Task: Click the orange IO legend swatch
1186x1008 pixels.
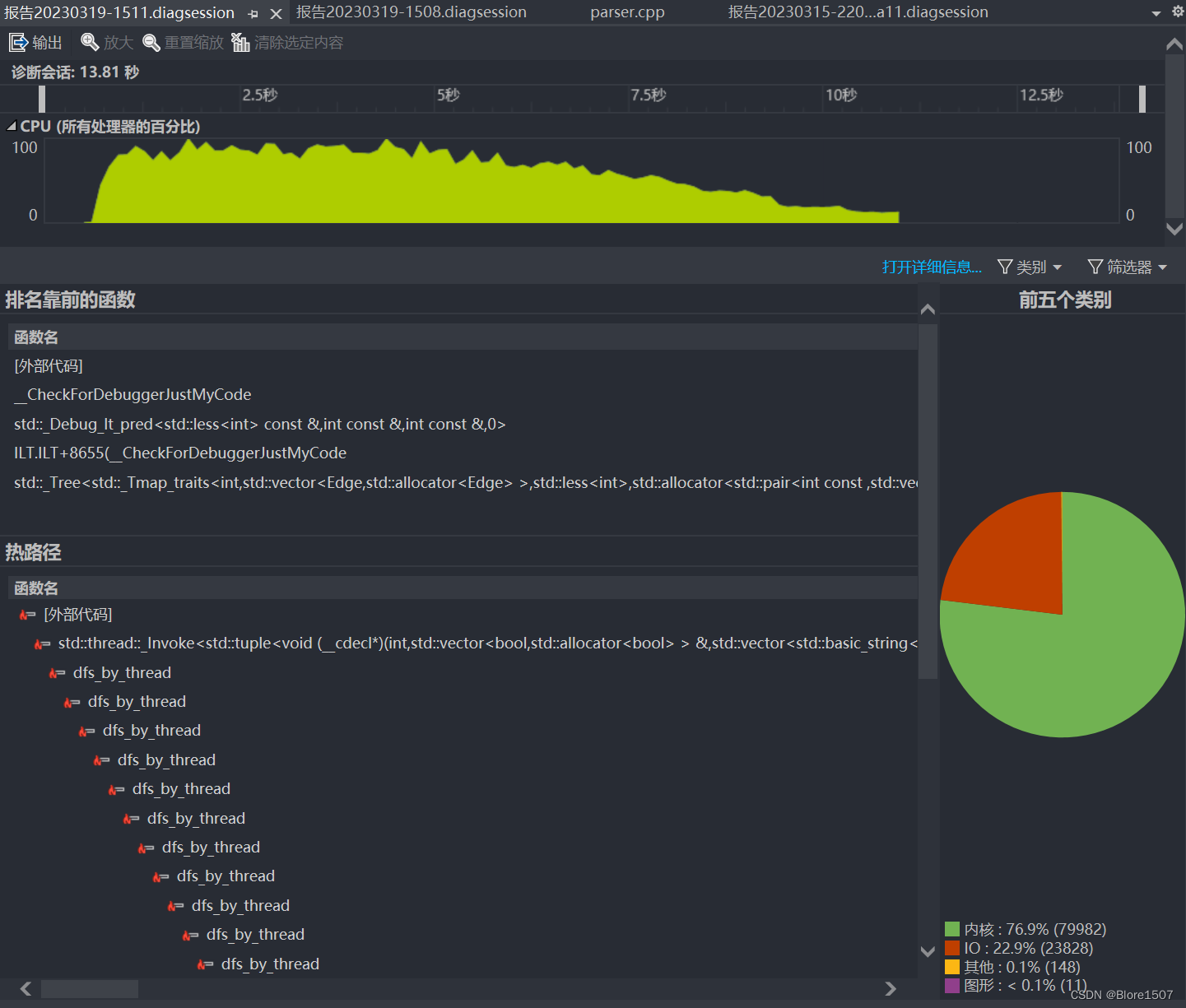Action: pos(952,949)
